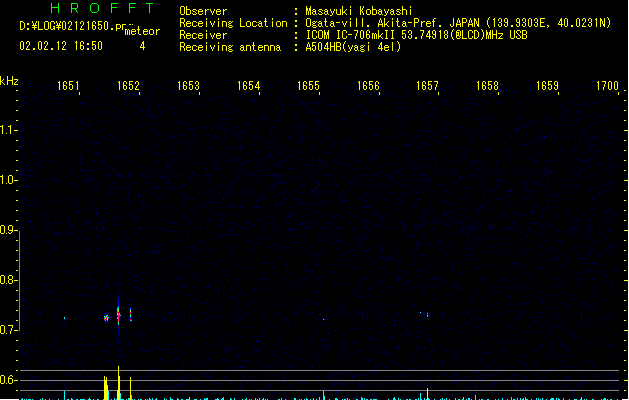Click time axis label 1657
Image resolution: width=629 pixels, height=400 pixels.
427,86
